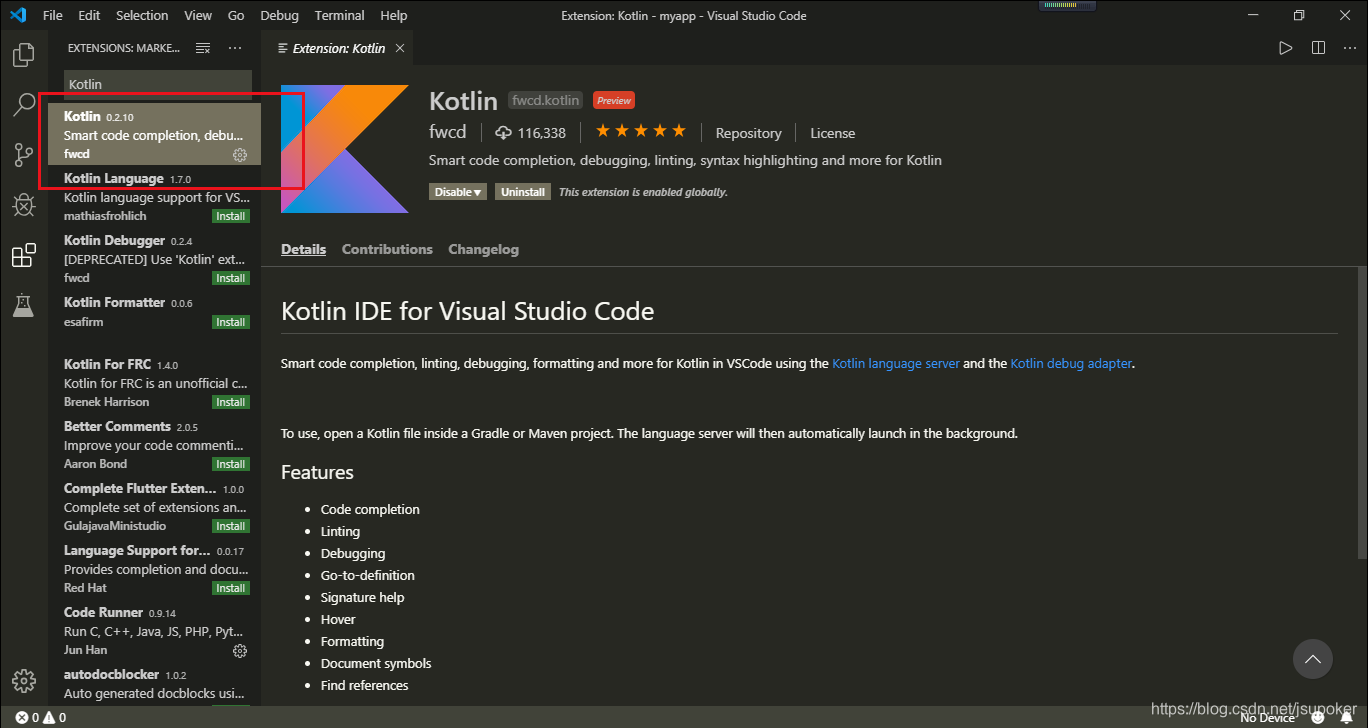This screenshot has height=728, width=1368.
Task: Open the Go menu
Action: tap(236, 15)
